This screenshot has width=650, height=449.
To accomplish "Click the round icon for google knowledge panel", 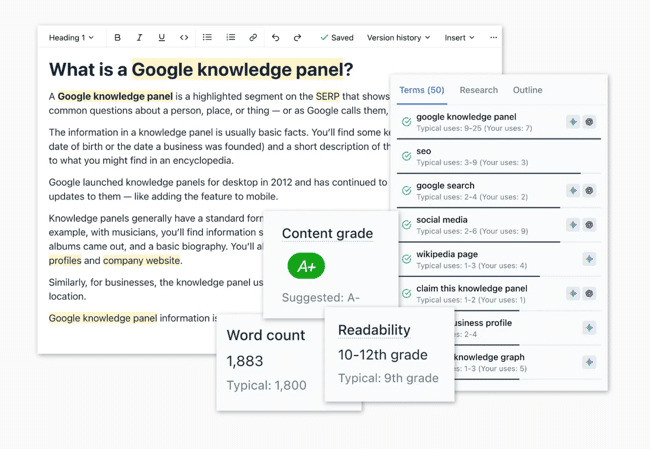I will (x=589, y=122).
